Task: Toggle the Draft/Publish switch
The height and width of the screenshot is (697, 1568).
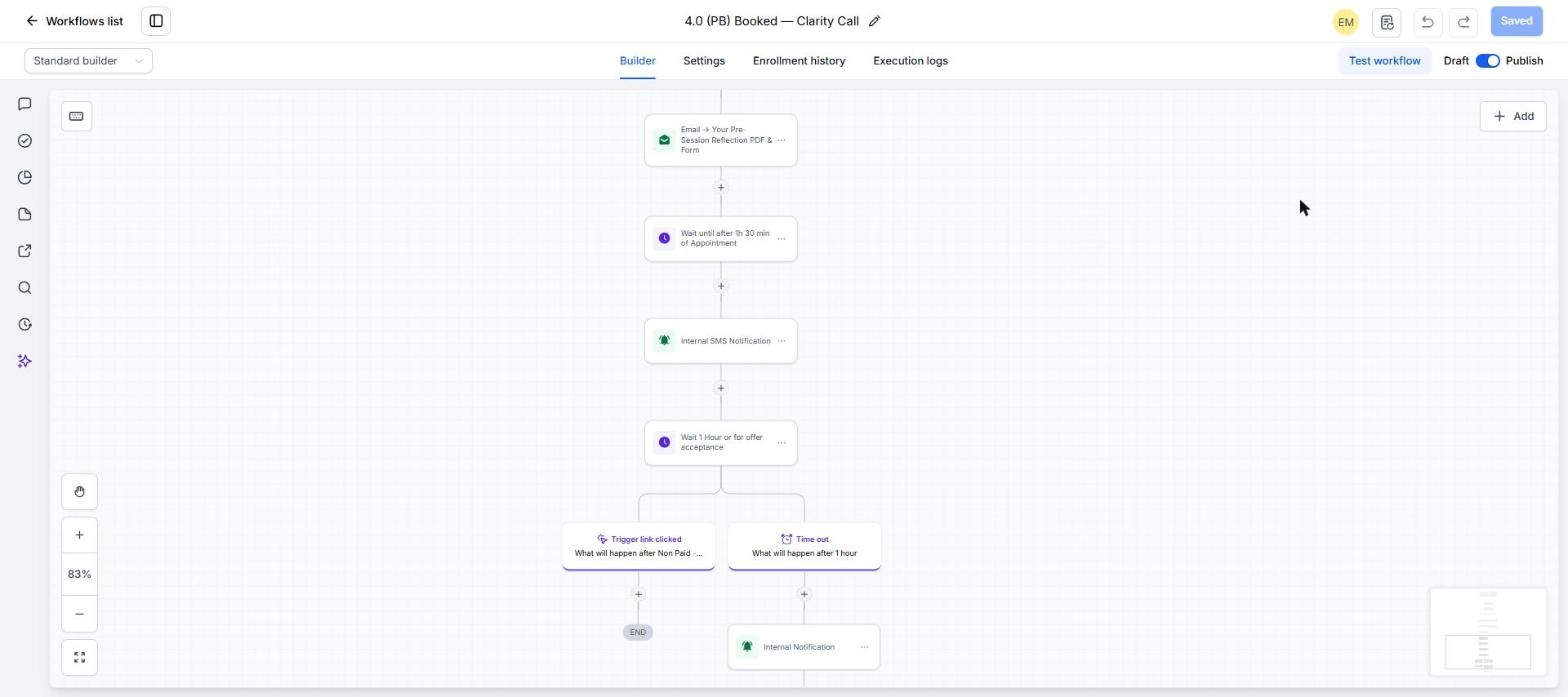Action: pyautogui.click(x=1488, y=61)
